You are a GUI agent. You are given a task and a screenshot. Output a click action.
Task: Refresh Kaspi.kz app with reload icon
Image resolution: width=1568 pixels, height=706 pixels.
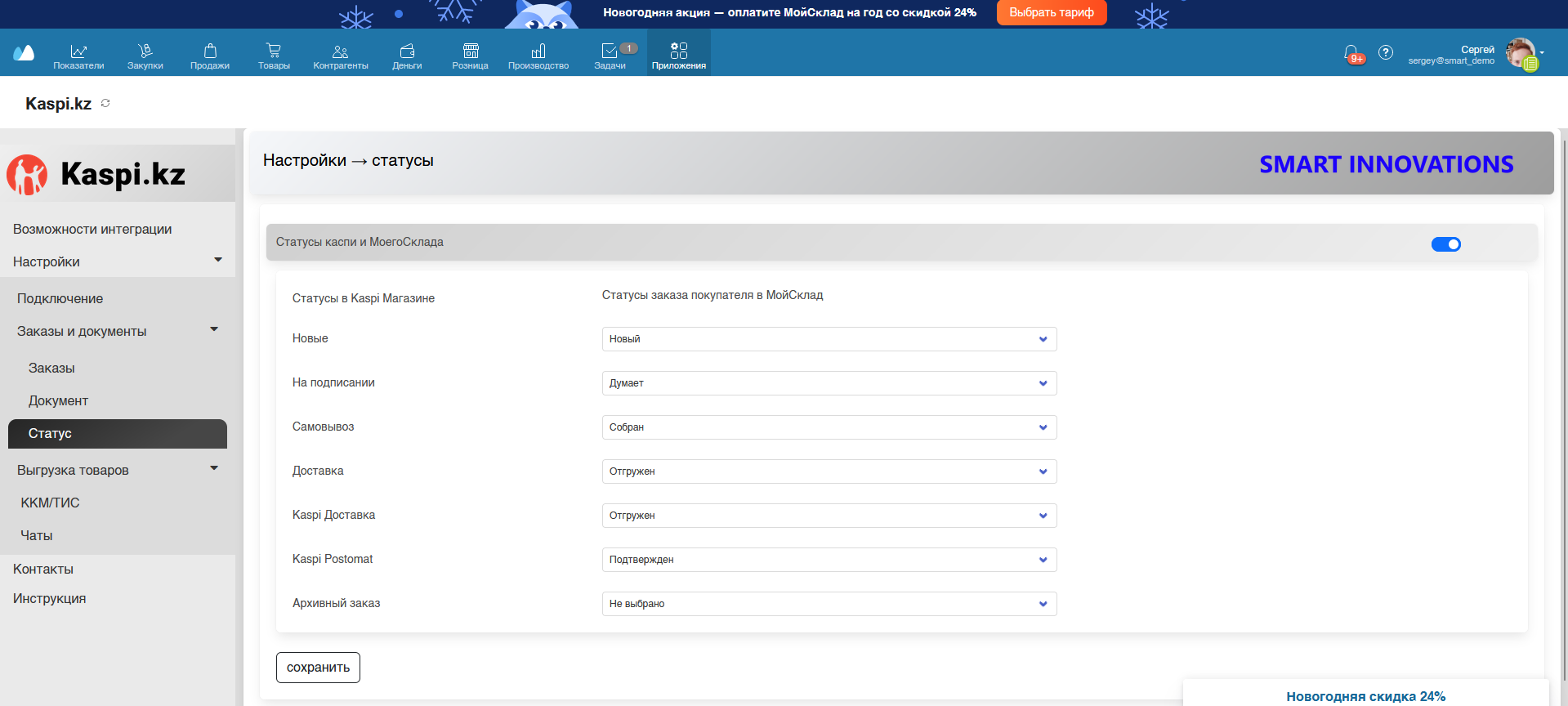(x=105, y=103)
